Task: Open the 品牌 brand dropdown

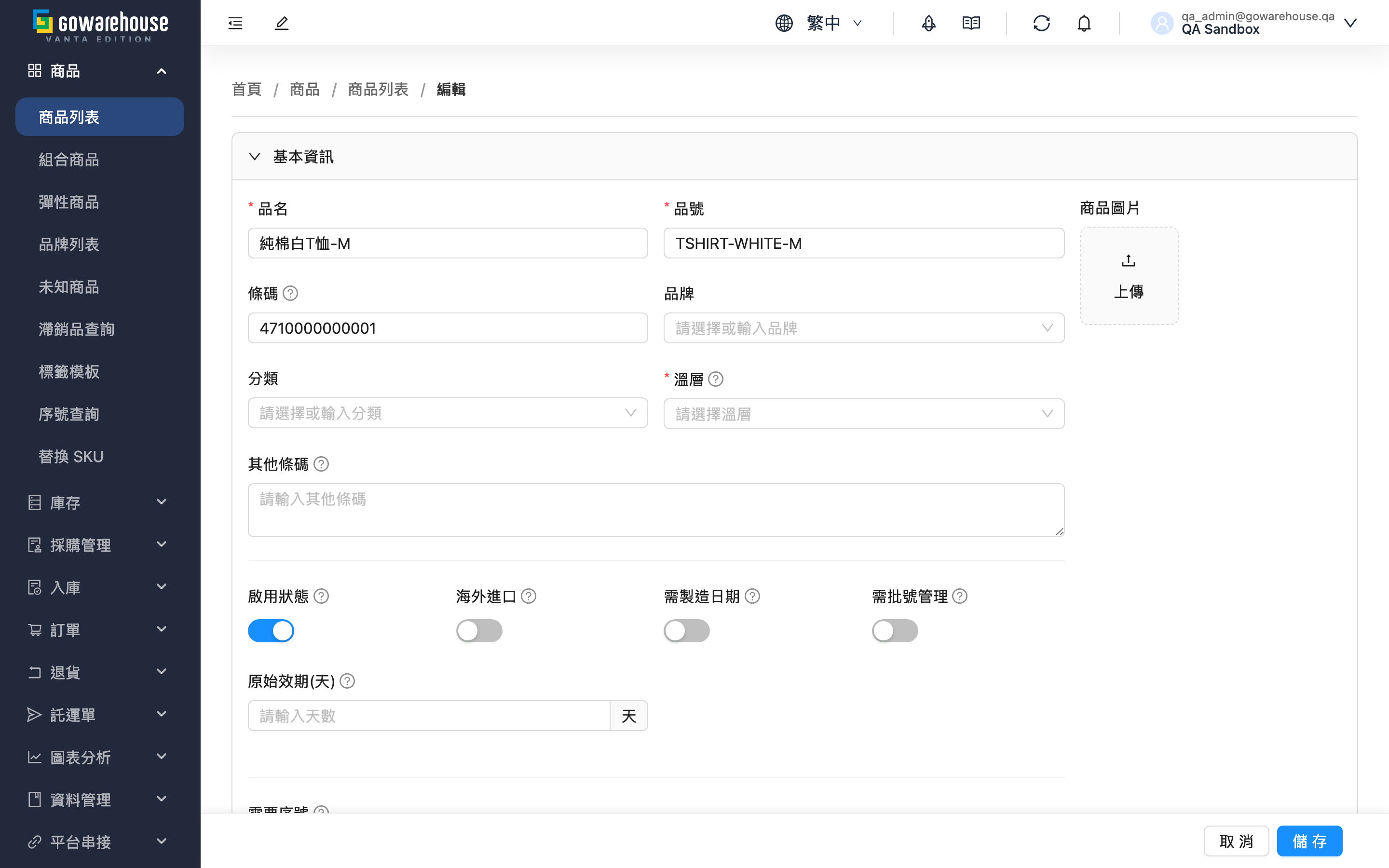Action: (864, 328)
